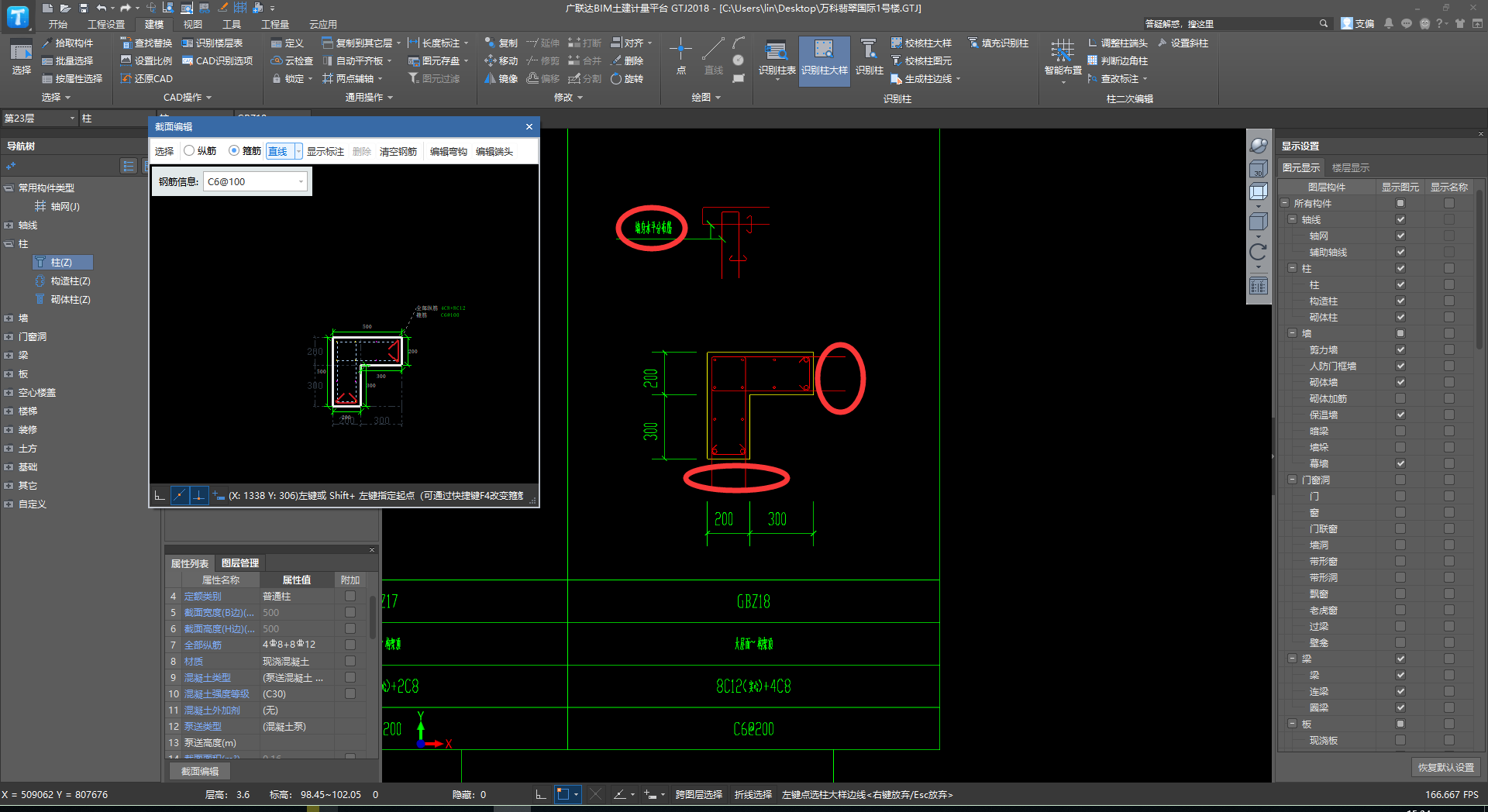Click 跨图层选择 in status bar
1488x812 pixels.
(x=699, y=795)
